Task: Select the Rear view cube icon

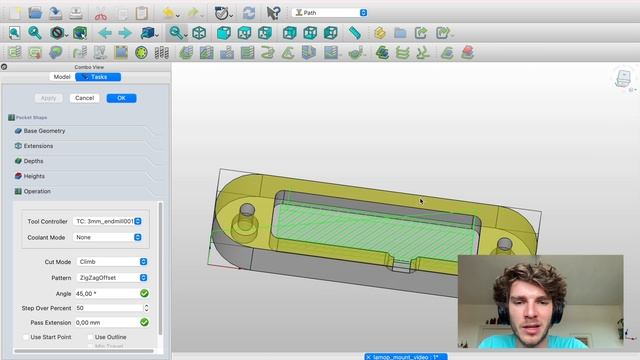Action: click(x=289, y=33)
